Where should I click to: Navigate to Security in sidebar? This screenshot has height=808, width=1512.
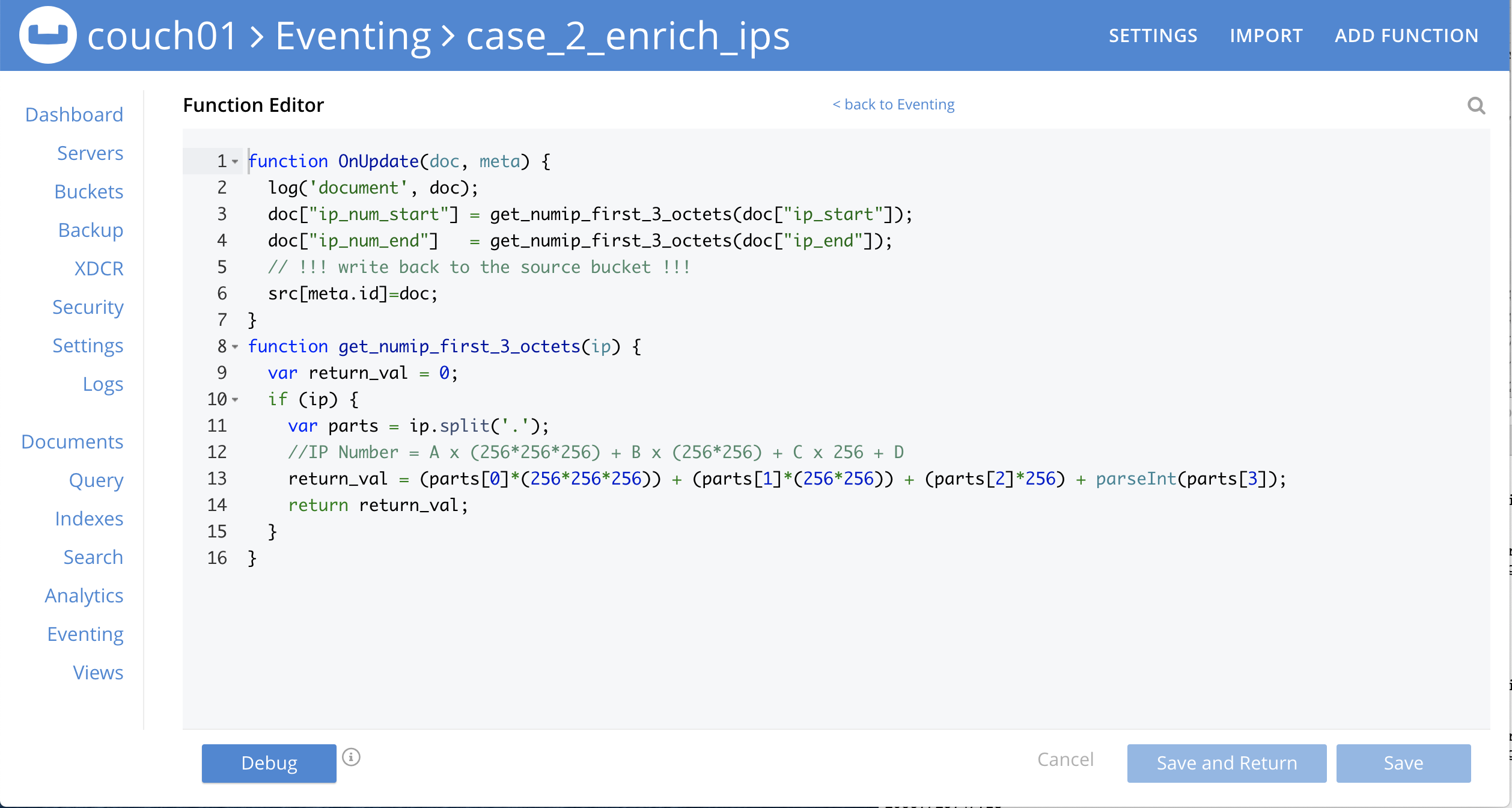89,307
